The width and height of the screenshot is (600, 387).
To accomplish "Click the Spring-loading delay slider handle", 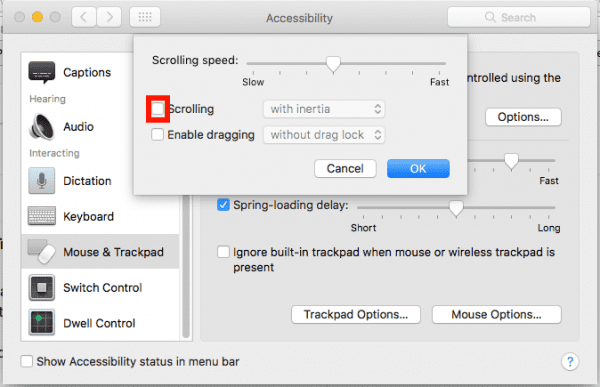I will point(456,208).
